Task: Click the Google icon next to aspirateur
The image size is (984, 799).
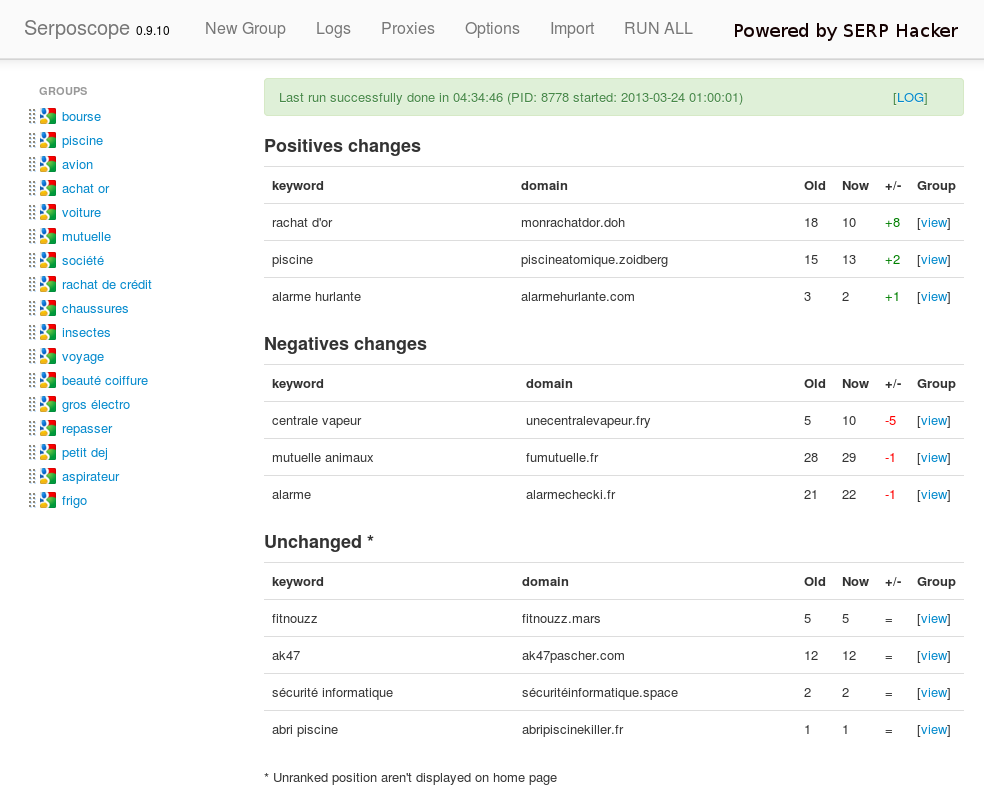Action: [x=48, y=476]
